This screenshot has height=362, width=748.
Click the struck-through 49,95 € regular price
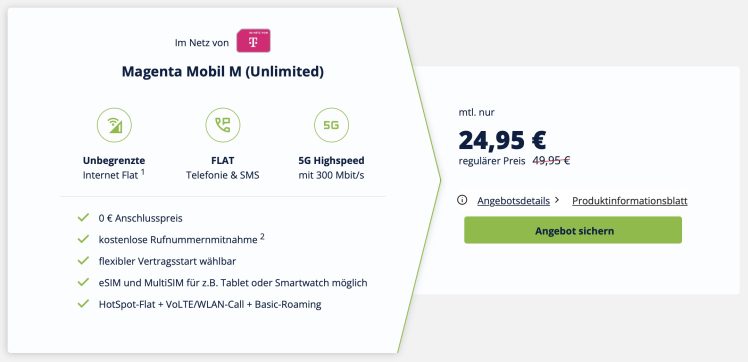[551, 161]
